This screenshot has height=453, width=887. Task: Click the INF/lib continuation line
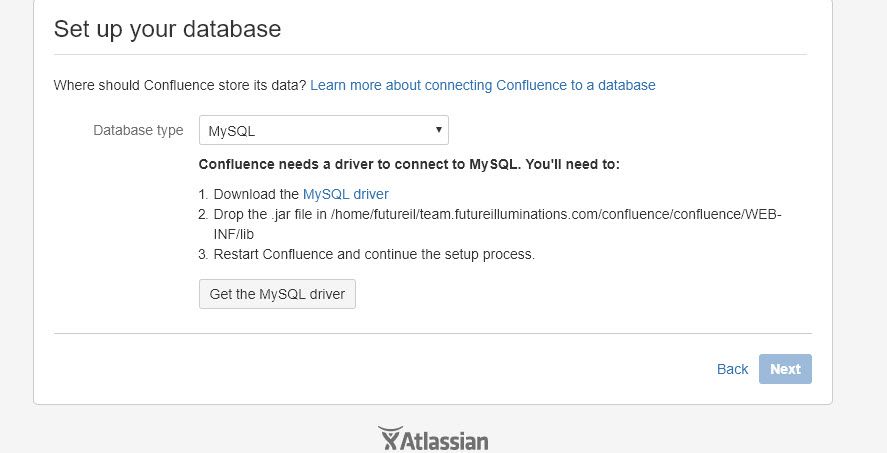(234, 234)
